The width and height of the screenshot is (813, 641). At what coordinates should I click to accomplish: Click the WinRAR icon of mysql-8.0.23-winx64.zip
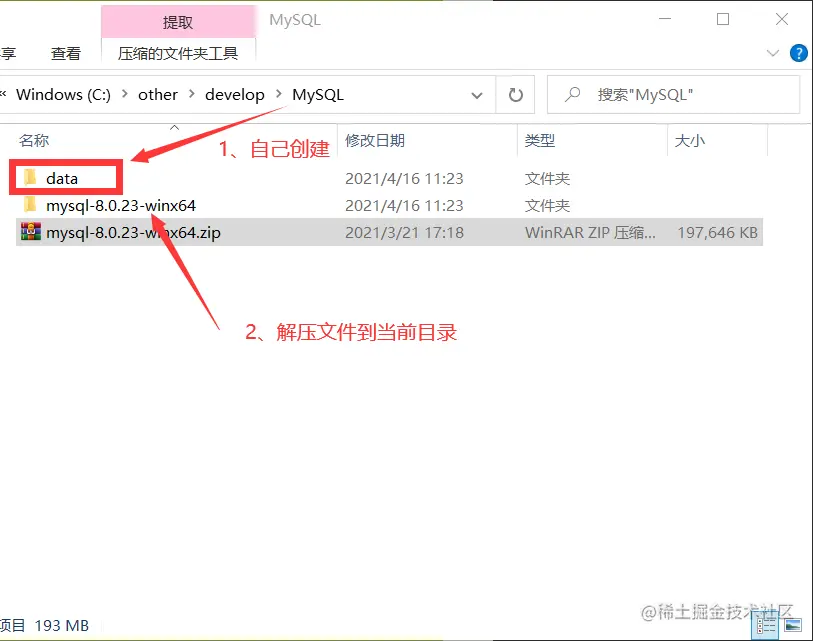pyautogui.click(x=31, y=231)
